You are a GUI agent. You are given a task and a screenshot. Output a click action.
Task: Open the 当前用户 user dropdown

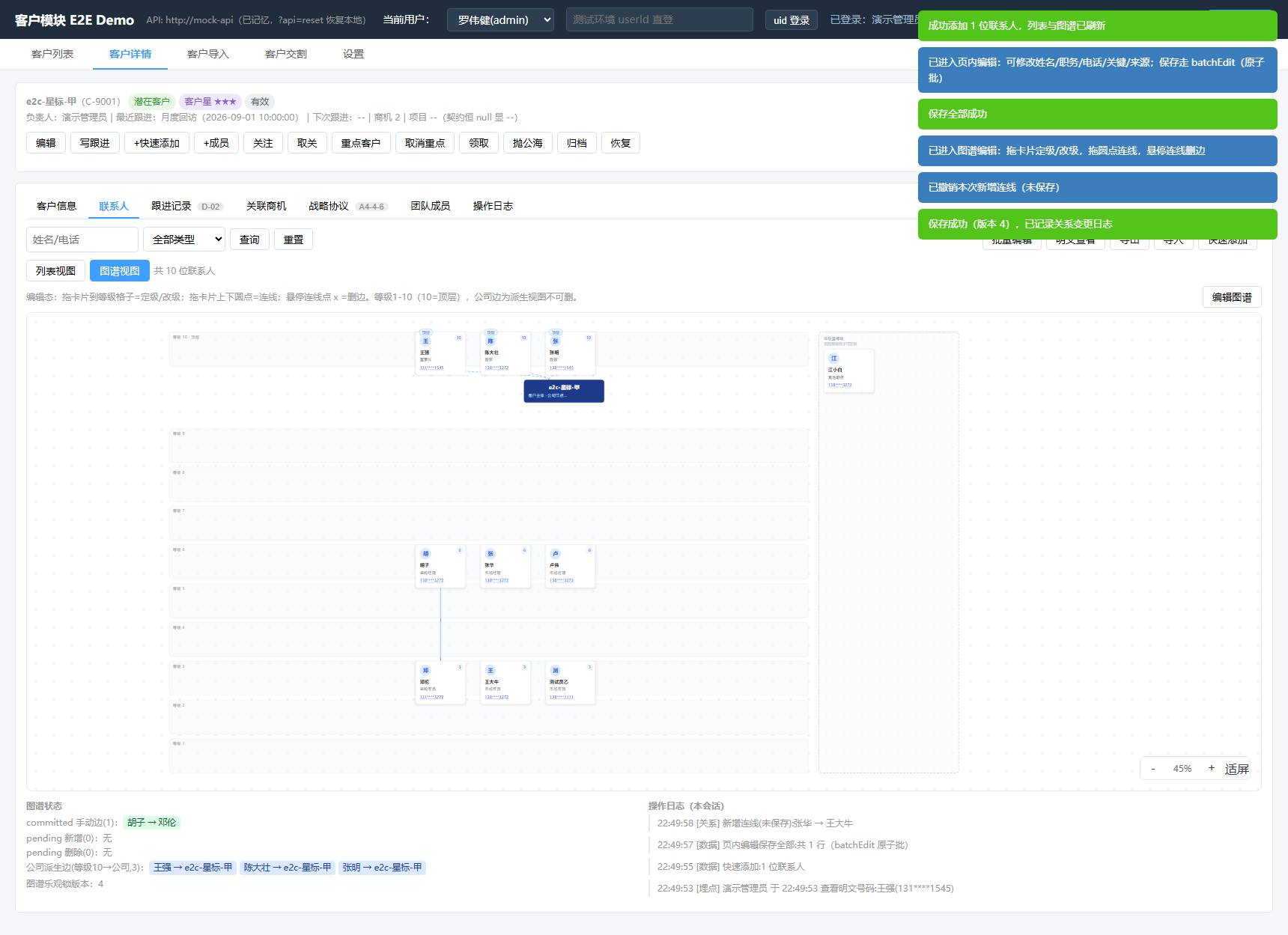[x=500, y=20]
